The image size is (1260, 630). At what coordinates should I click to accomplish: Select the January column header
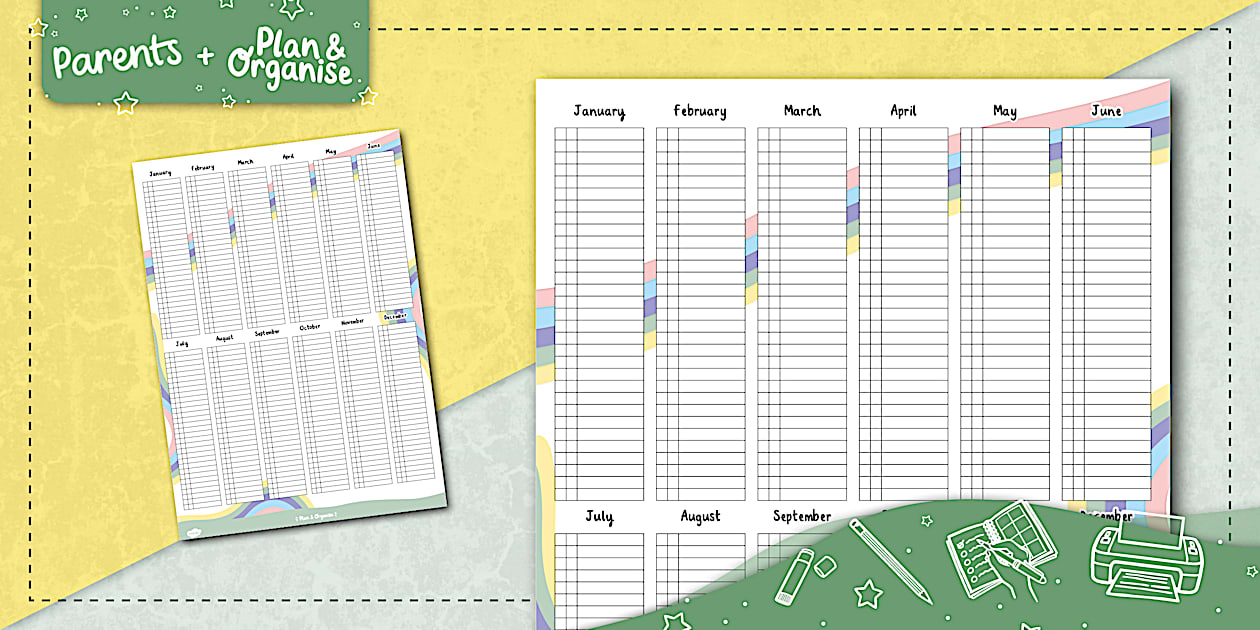point(597,110)
